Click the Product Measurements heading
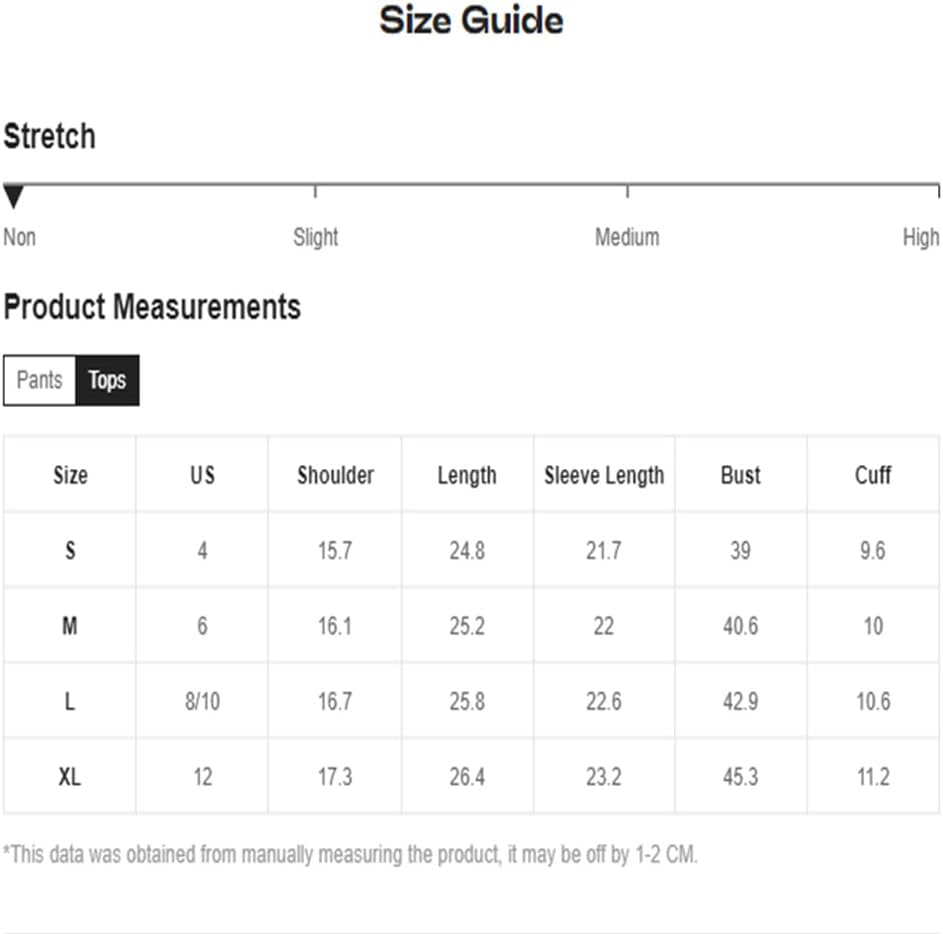 pos(152,307)
